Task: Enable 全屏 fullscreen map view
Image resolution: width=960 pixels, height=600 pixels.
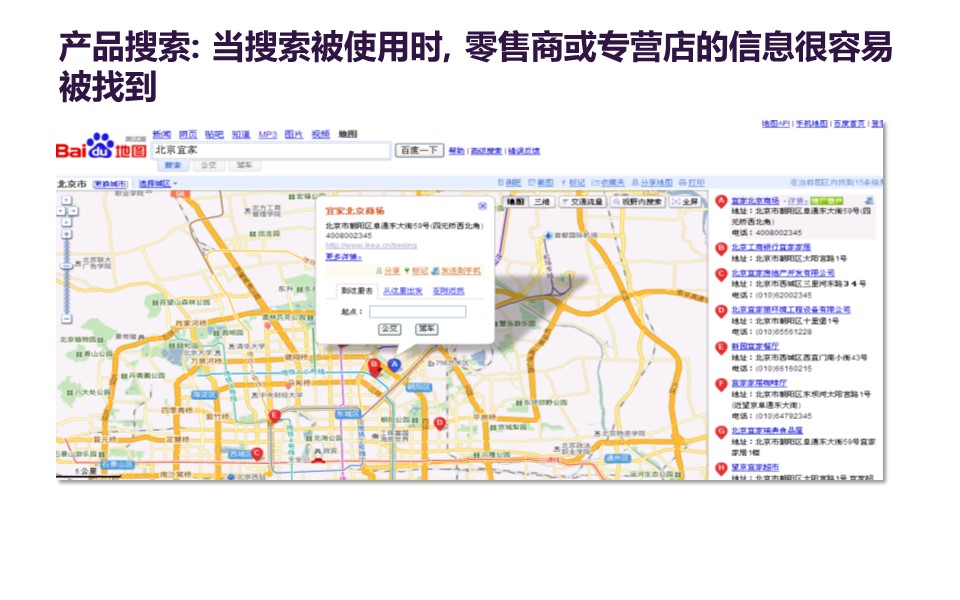Action: click(685, 201)
